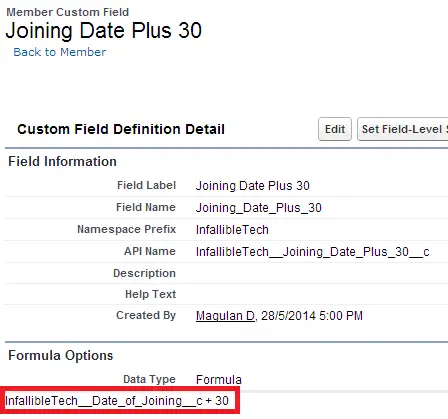
Task: Click the API Name value text
Action: pos(313,252)
